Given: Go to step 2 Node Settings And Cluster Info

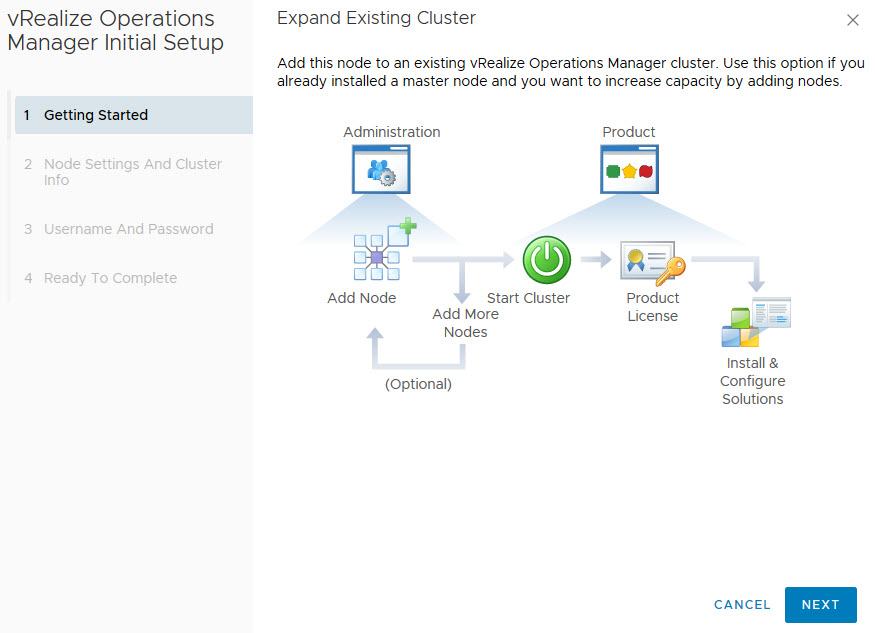Looking at the screenshot, I should (132, 172).
